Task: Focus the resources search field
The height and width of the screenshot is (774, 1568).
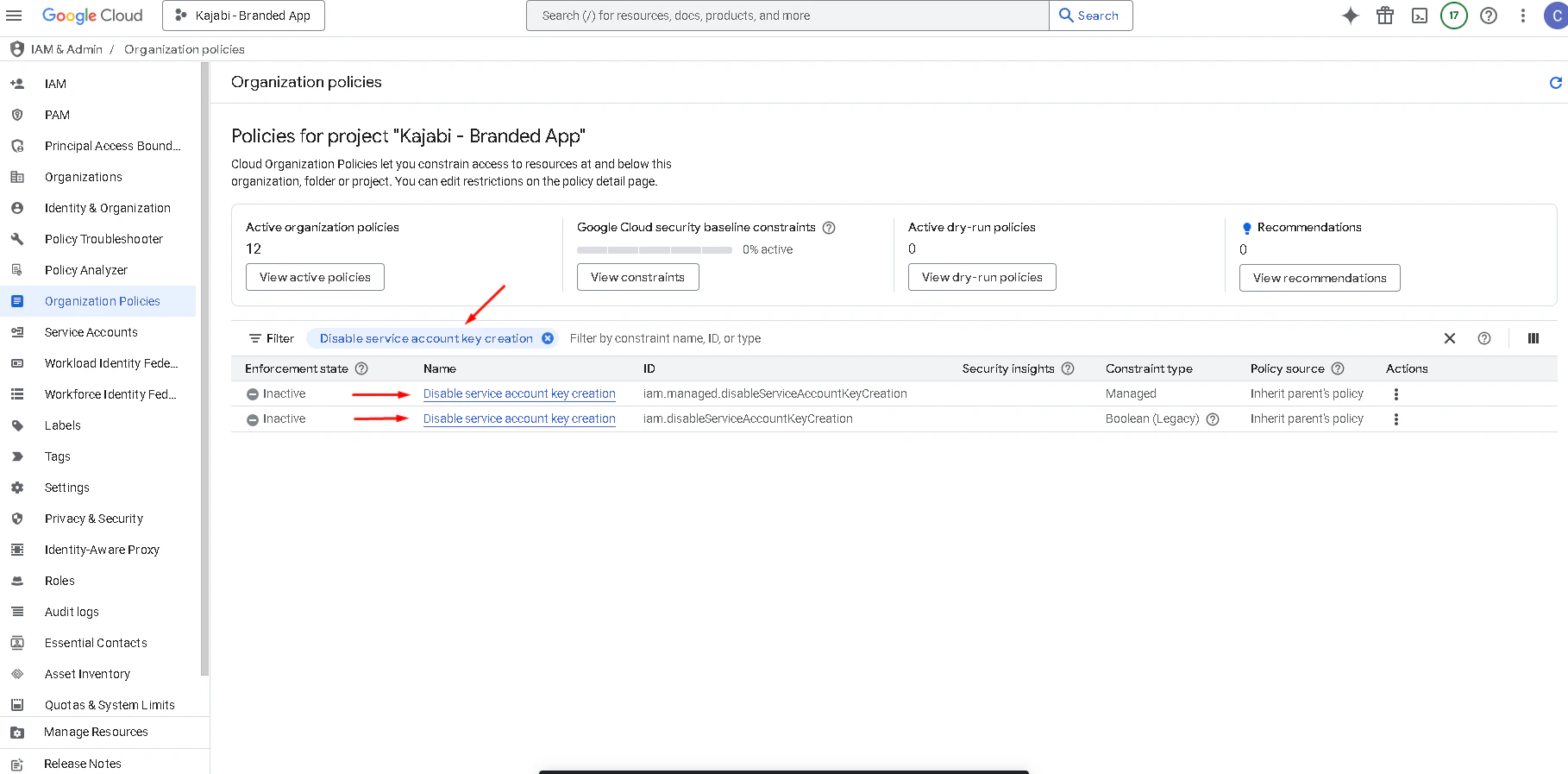Action: click(787, 16)
